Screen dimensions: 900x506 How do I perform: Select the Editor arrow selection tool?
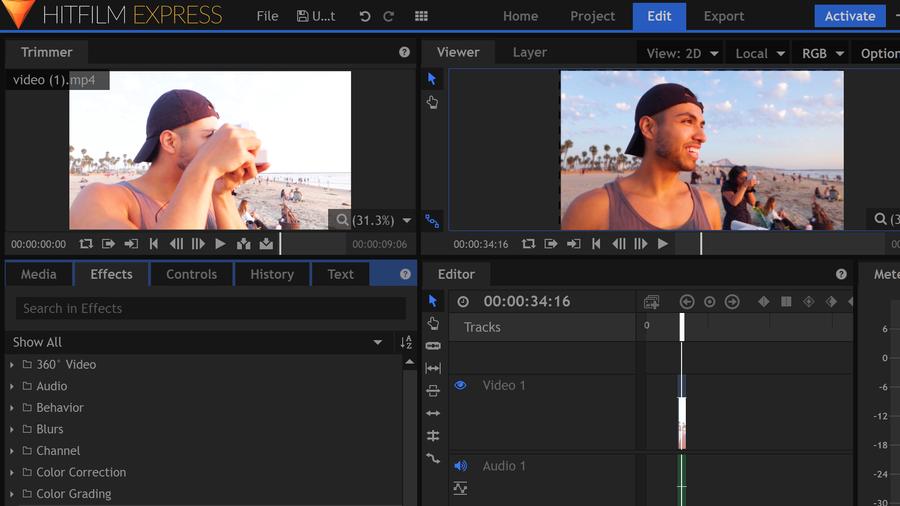pos(433,301)
